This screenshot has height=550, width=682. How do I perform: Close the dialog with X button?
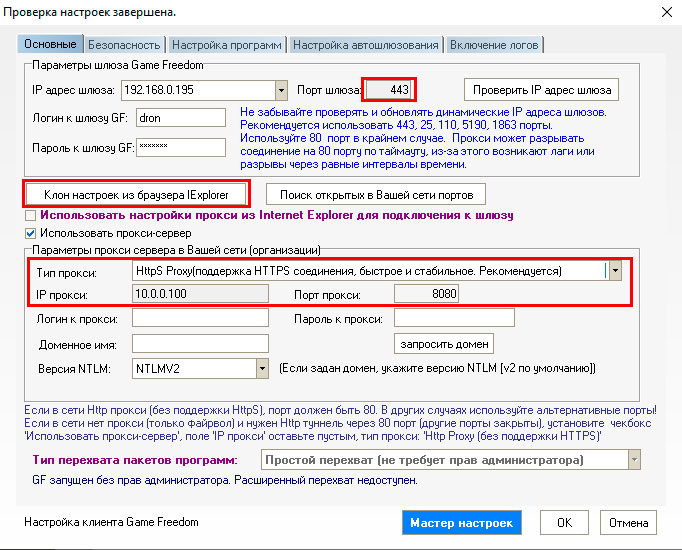tap(667, 12)
